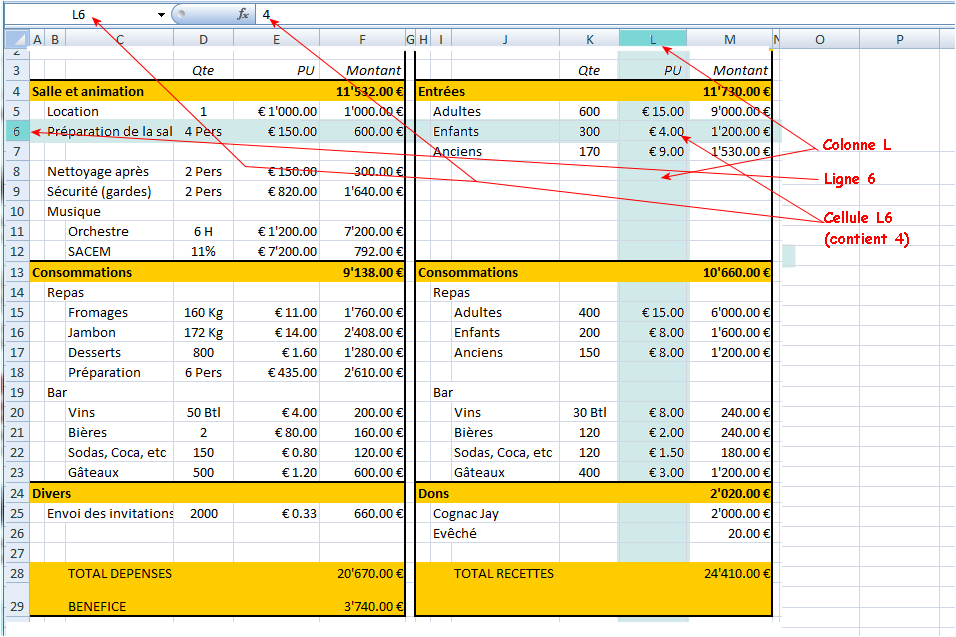Select the TOTAL RECETTES label cell

coord(504,574)
